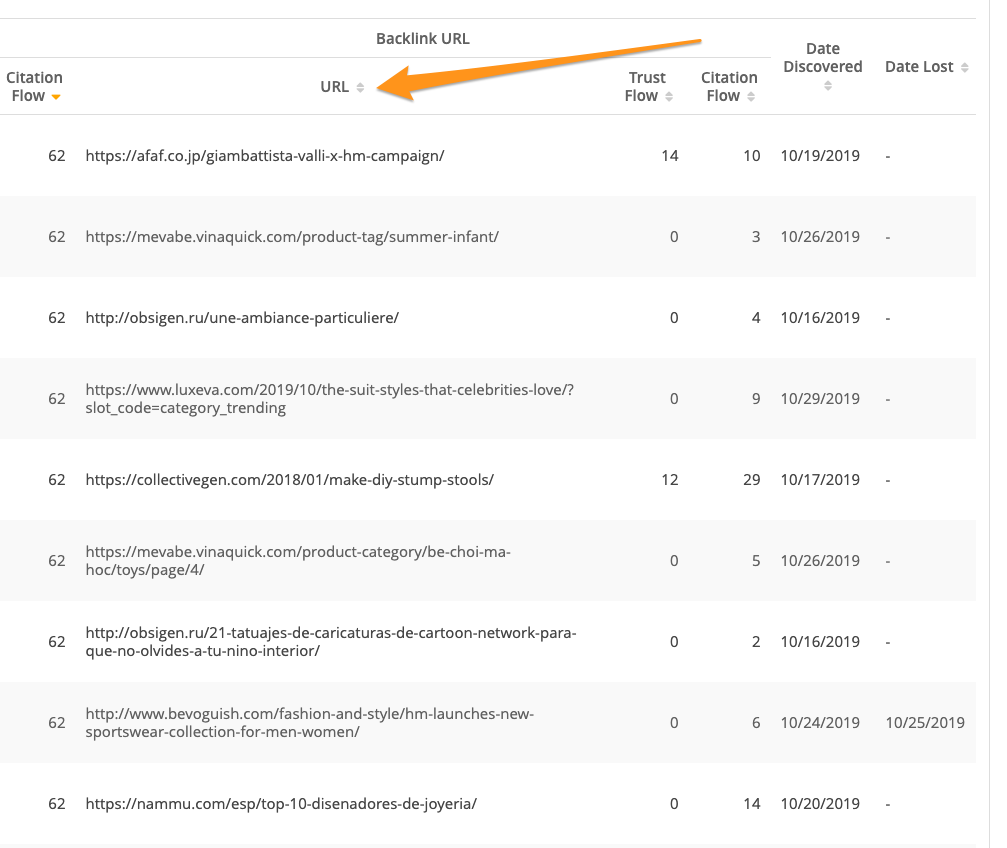Image resolution: width=1007 pixels, height=848 pixels.
Task: Sort the table by the URL column
Action: click(x=360, y=88)
